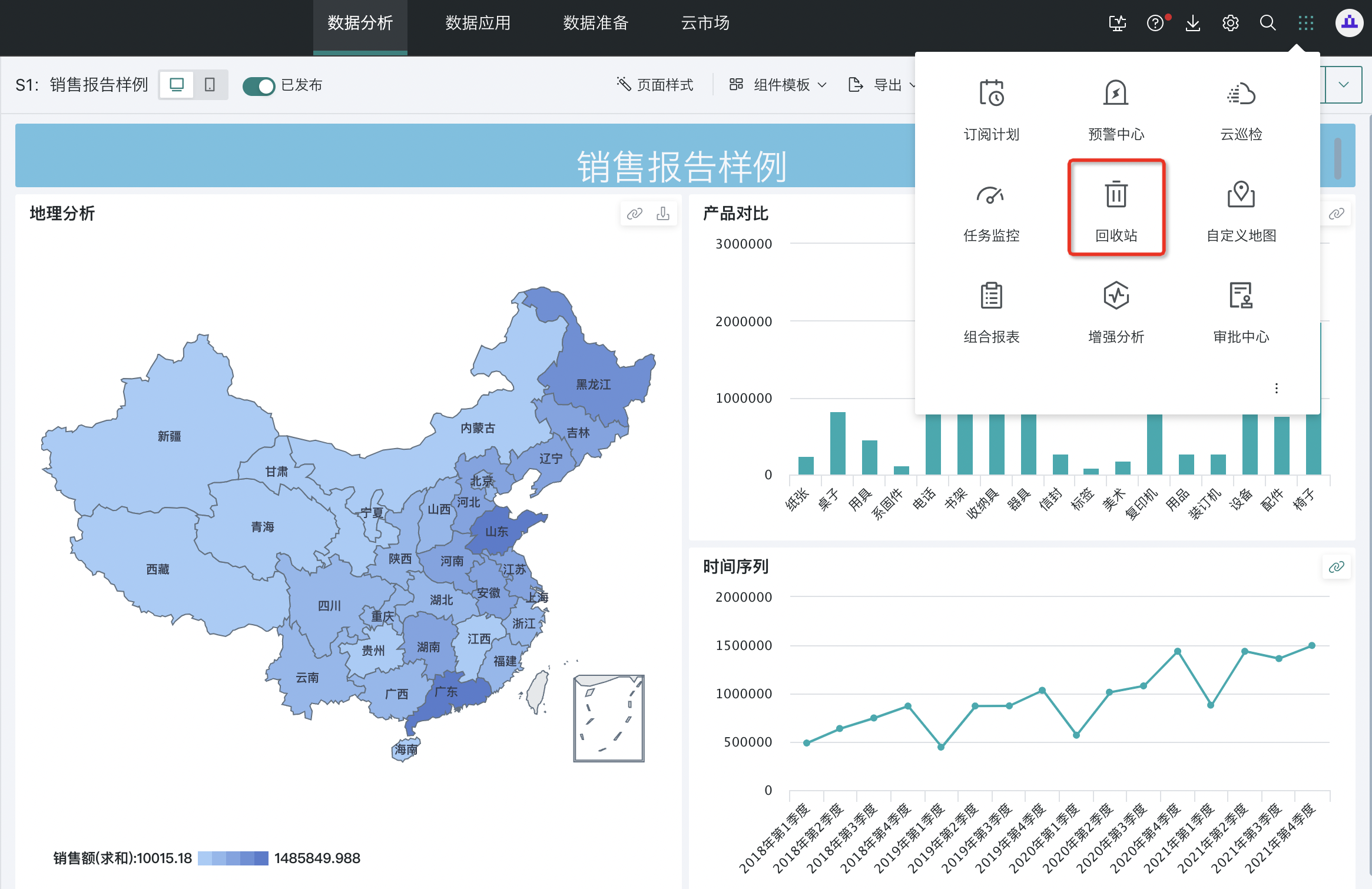The image size is (1372, 889).
Task: Click the search magnifier icon in top bar
Action: click(1268, 23)
